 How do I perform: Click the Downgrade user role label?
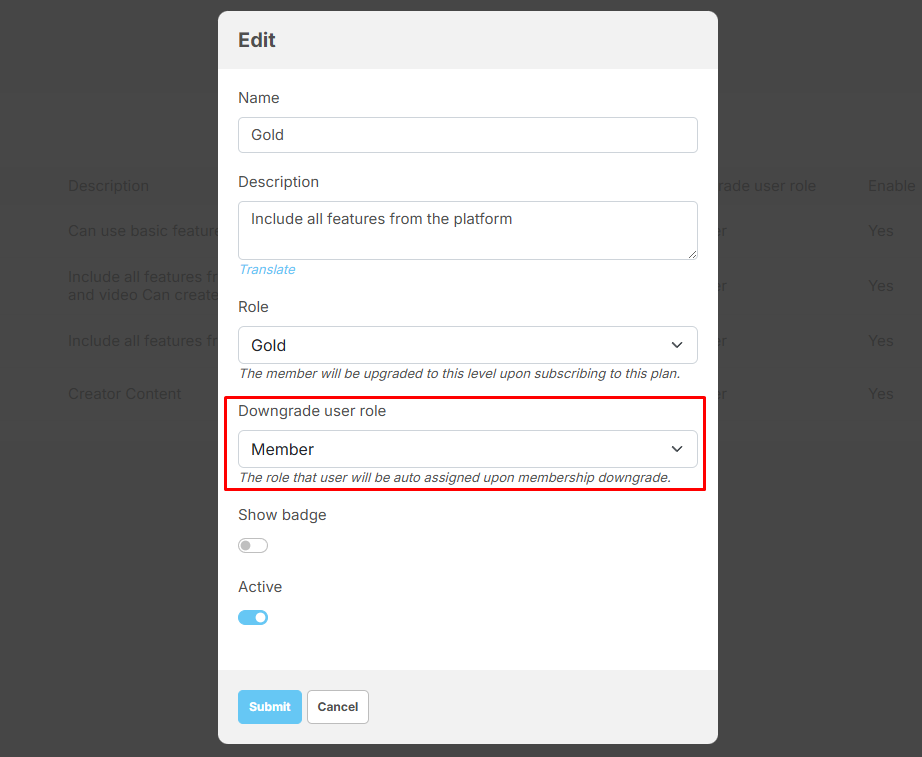tap(311, 411)
